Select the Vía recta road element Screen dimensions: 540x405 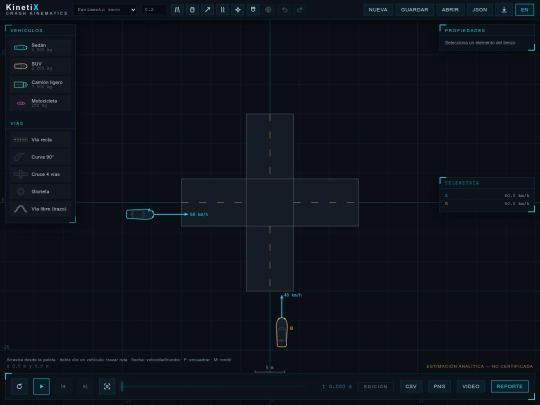pyautogui.click(x=40, y=139)
